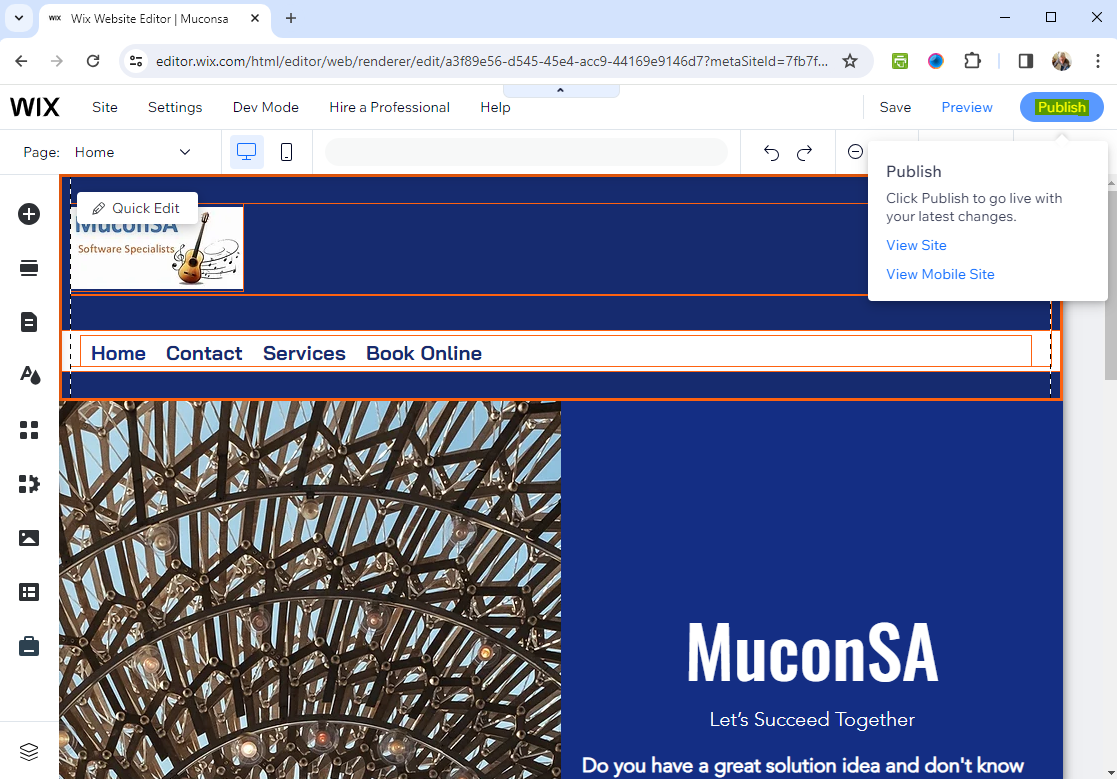
Task: Open the Extensions puzzle icon
Action: (x=972, y=61)
